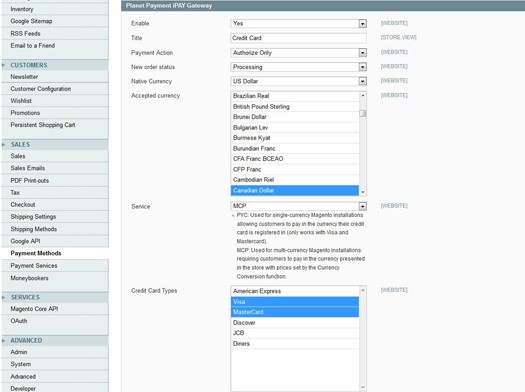Click Accepted currency list scroll up arrow
The width and height of the screenshot is (525, 392).
tap(363, 96)
